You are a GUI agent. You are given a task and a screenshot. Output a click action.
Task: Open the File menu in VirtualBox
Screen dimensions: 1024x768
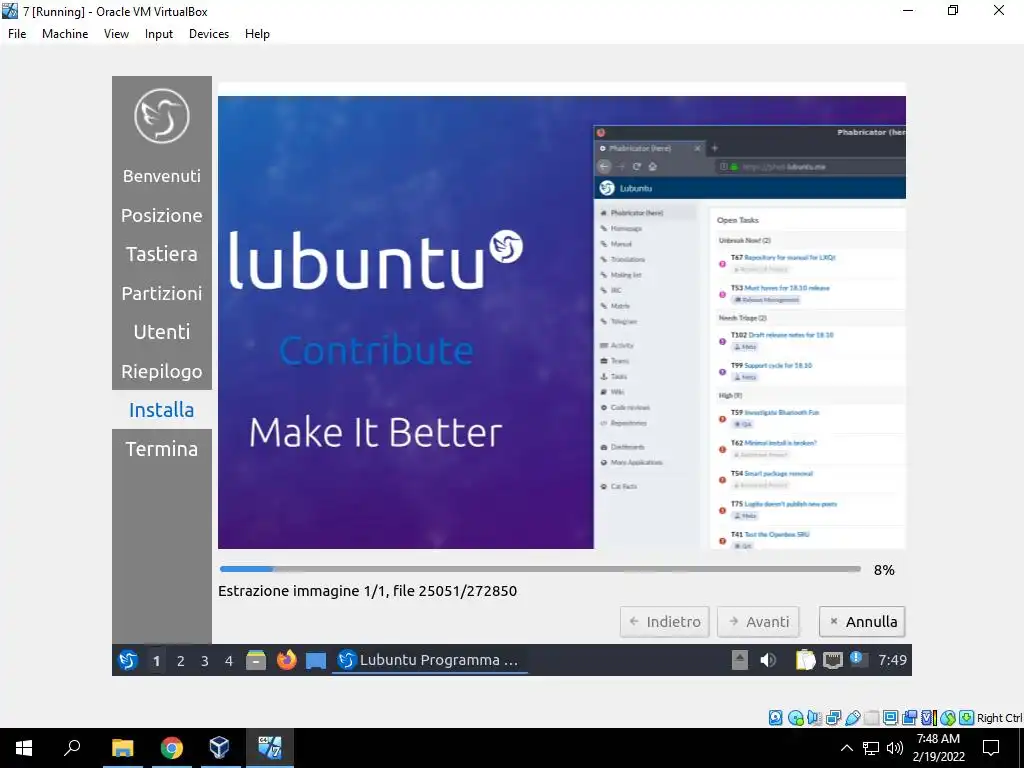[17, 34]
